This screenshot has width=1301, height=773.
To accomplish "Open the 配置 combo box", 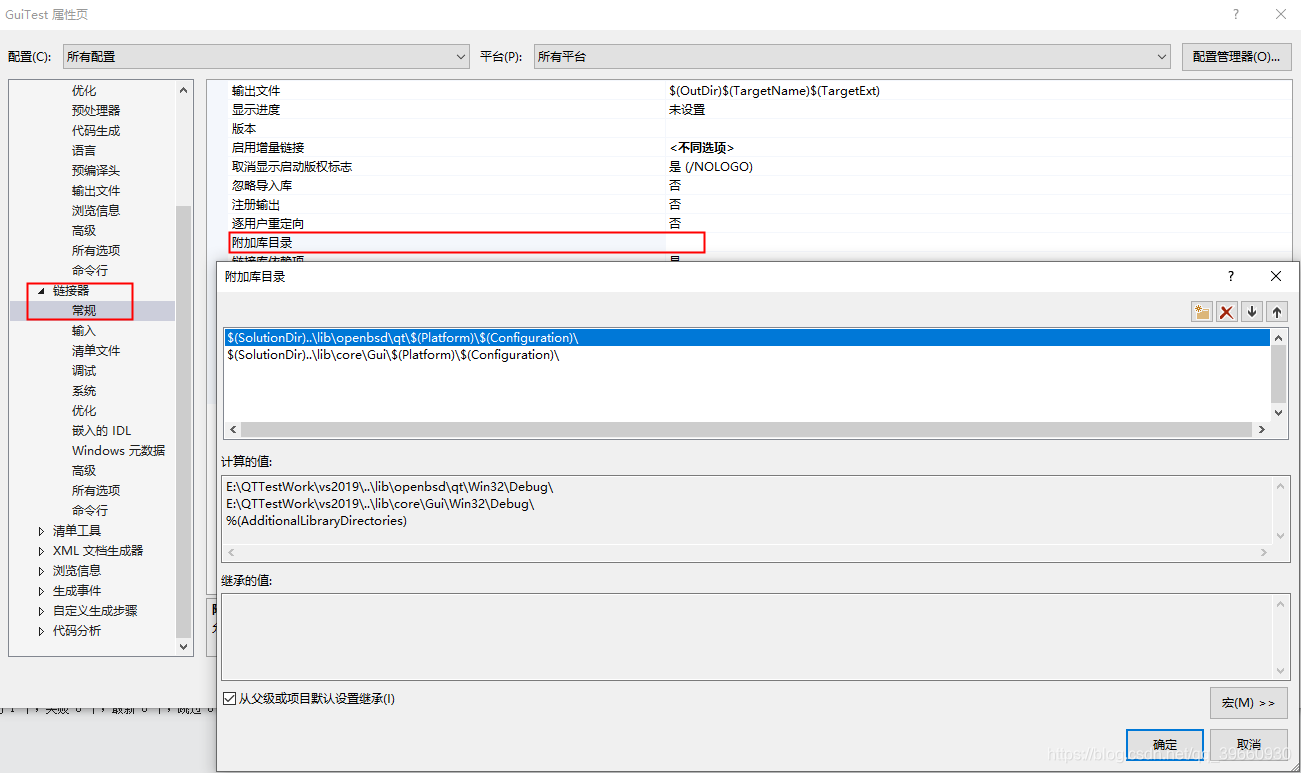I will pos(266,57).
